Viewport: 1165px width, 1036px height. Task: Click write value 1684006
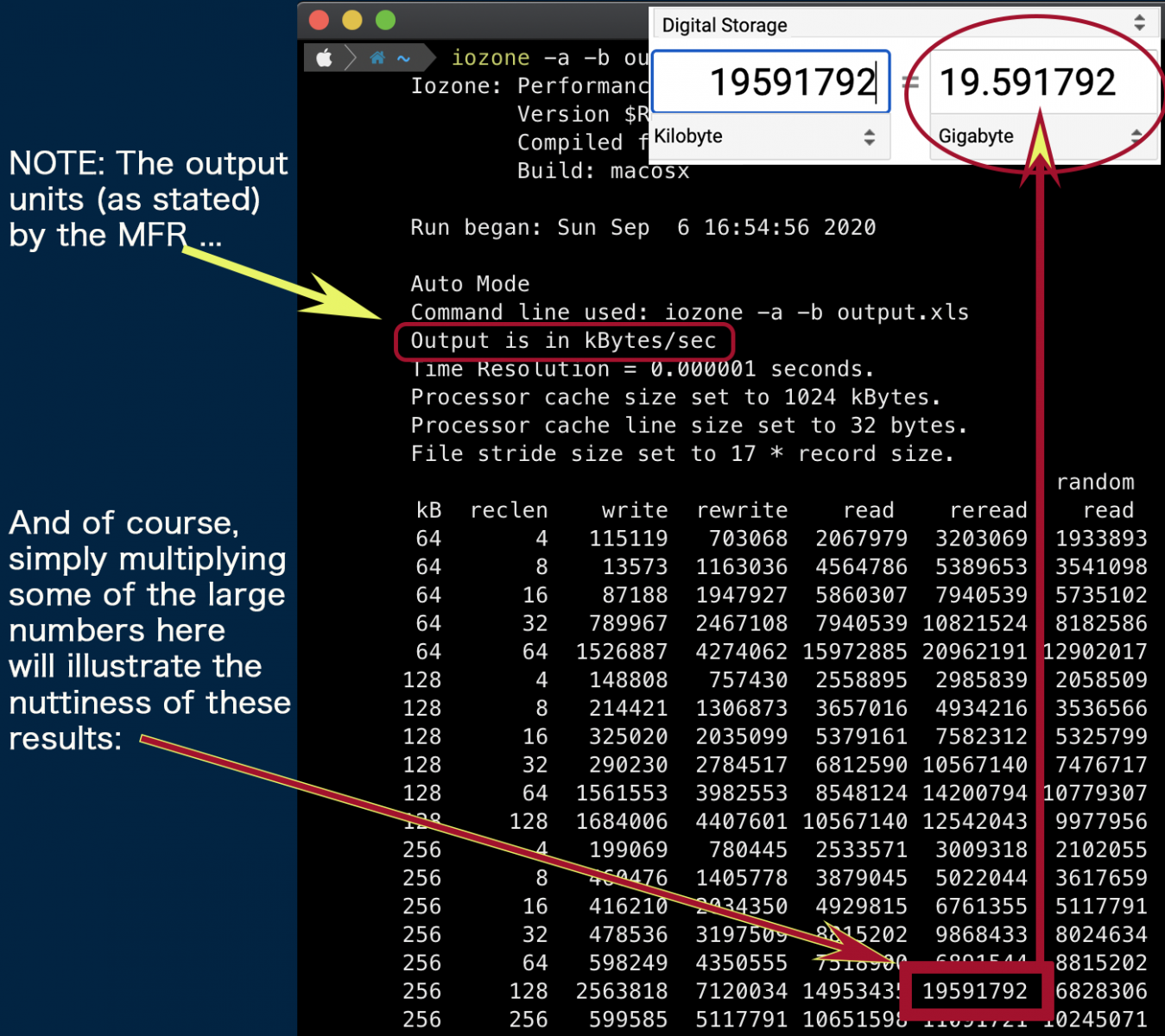(x=623, y=822)
